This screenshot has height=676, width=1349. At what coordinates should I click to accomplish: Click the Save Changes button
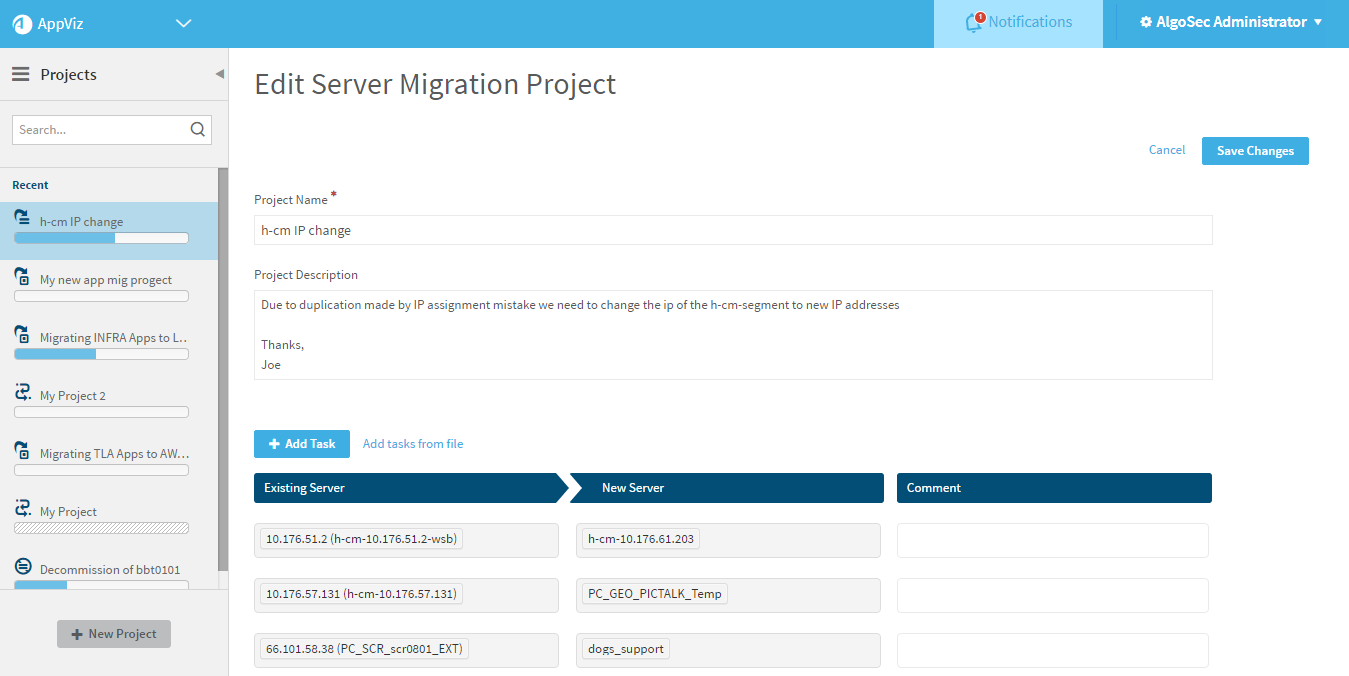click(x=1254, y=151)
